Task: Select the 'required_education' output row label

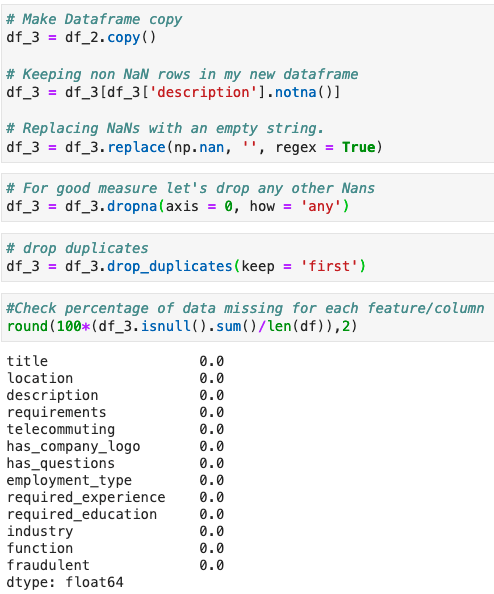Action: click(x=82, y=514)
